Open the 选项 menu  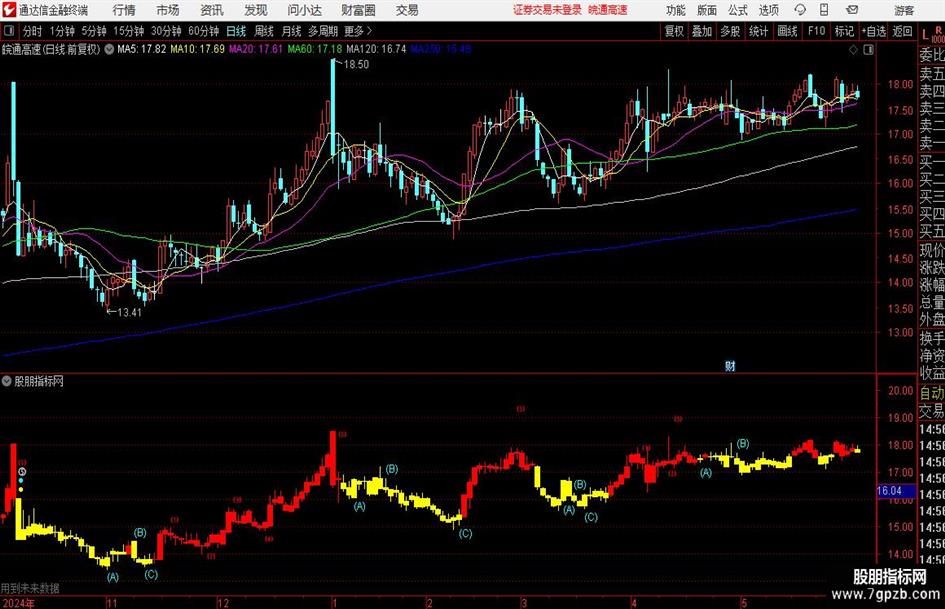768,10
